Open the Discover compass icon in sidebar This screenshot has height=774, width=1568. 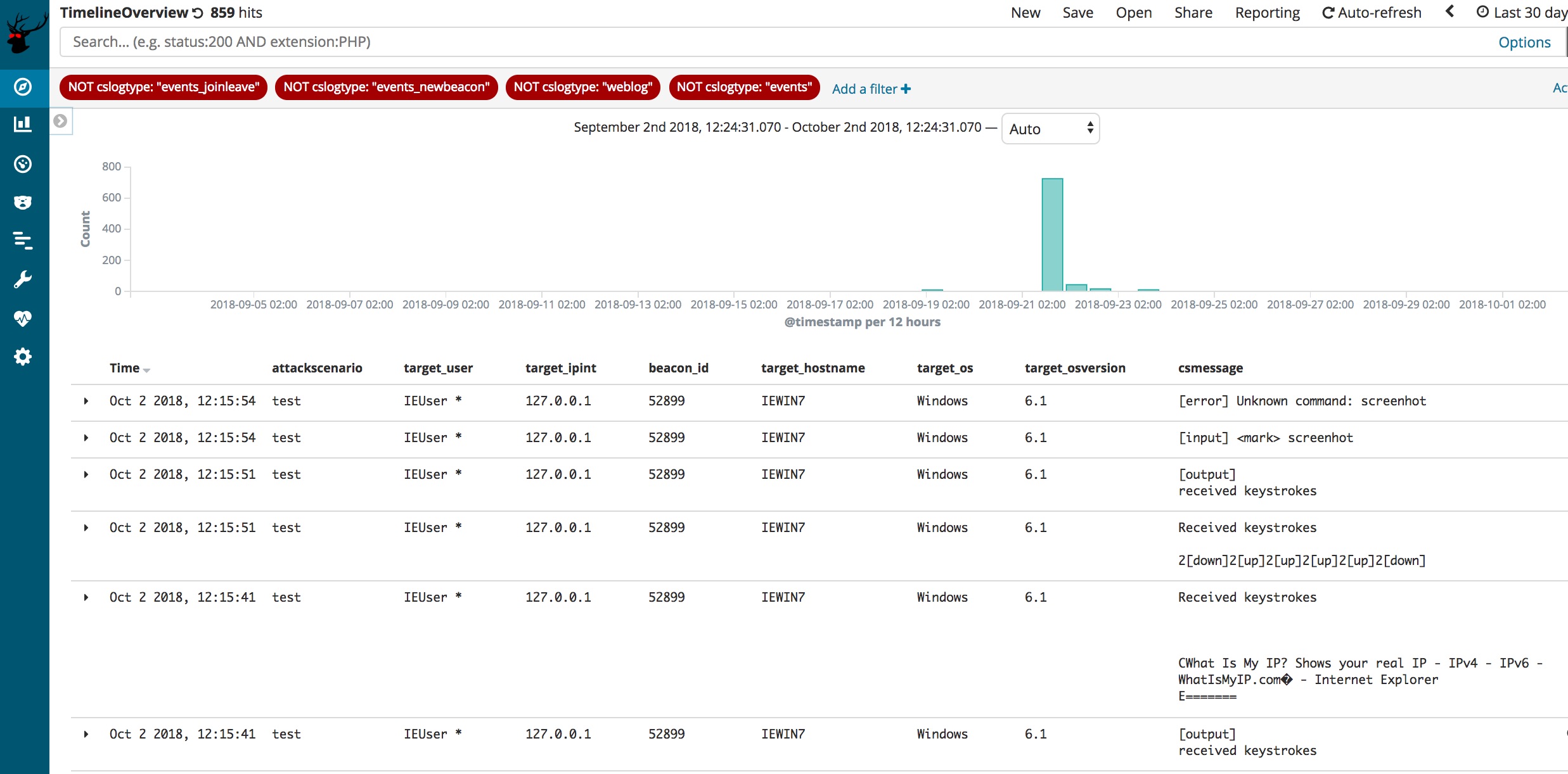click(x=23, y=87)
